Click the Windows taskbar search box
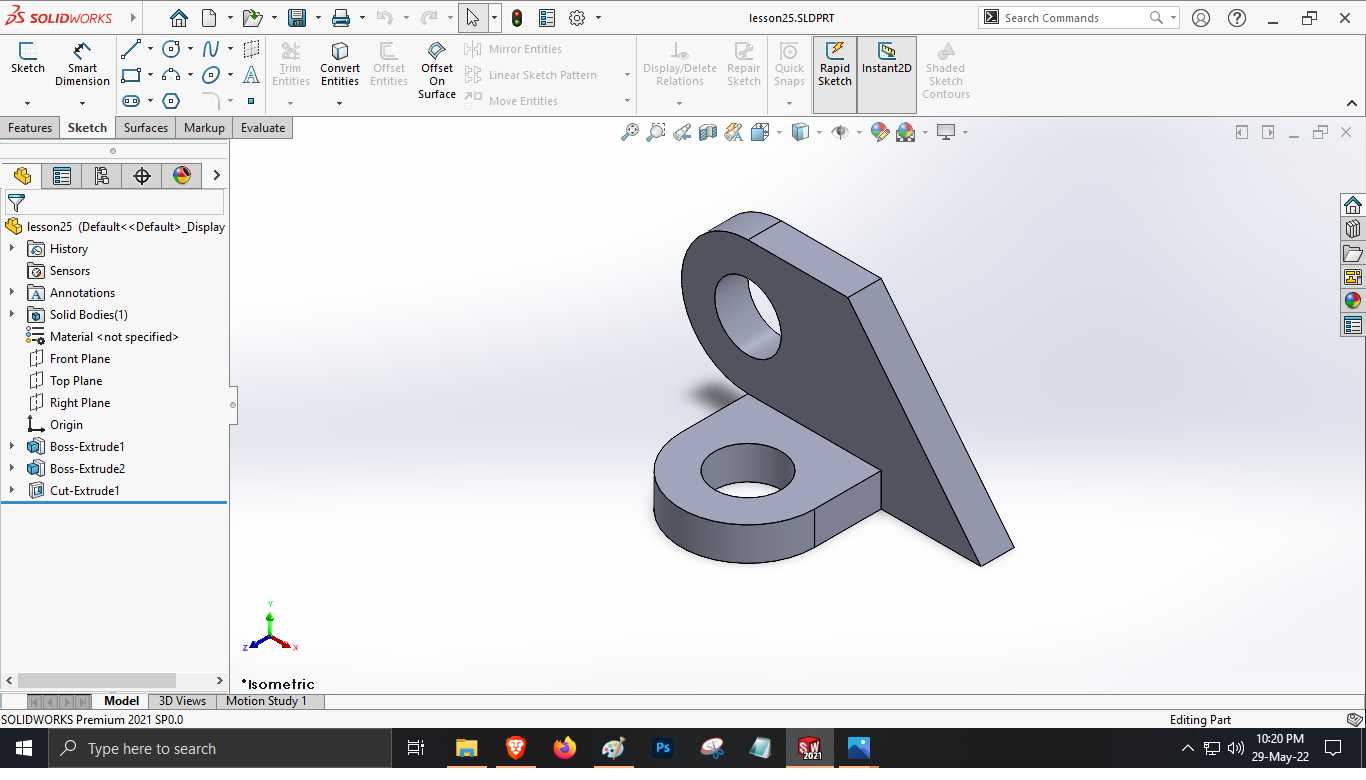Image resolution: width=1366 pixels, height=780 pixels. coord(220,748)
